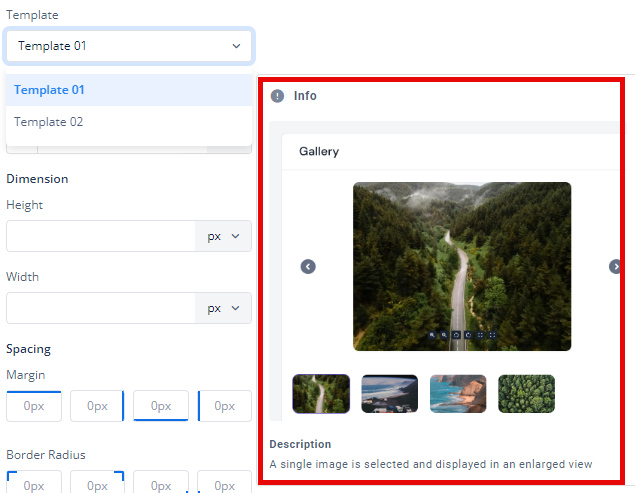Screen dimensions: 635x493
Task: Click the circular rotate icon beside the magnifiers
Action: (x=456, y=335)
